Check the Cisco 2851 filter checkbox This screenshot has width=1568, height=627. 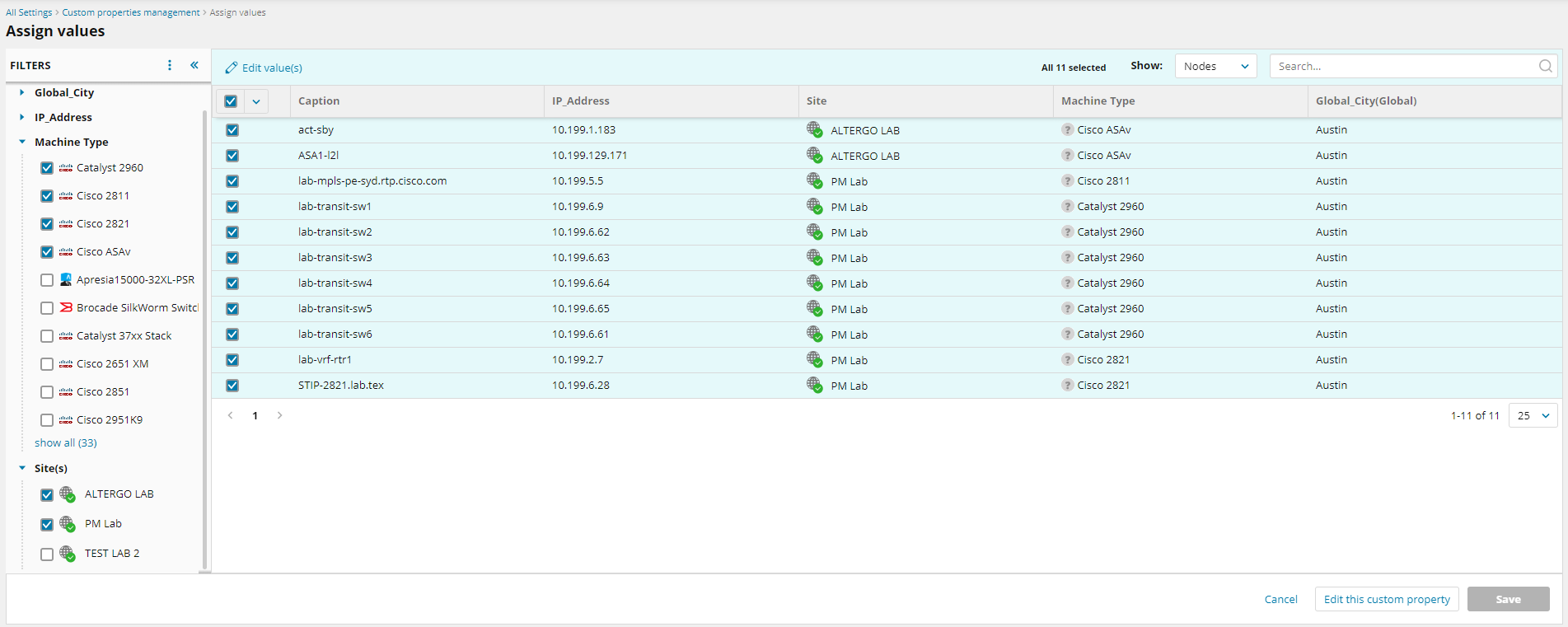point(47,392)
